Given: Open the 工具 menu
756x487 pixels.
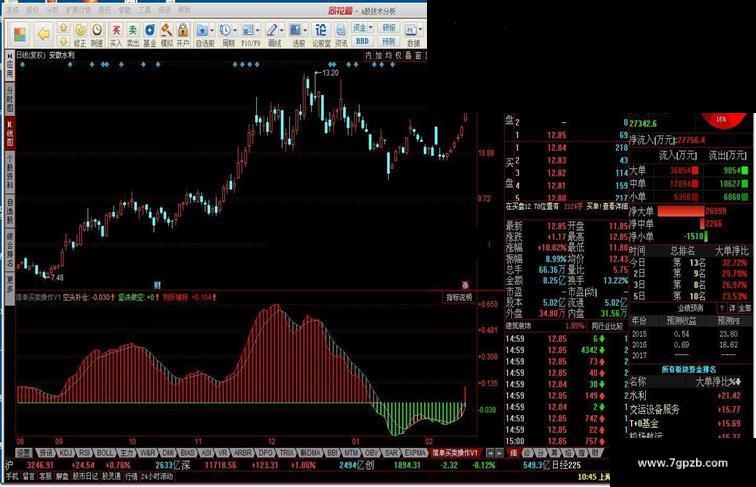Looking at the screenshot, I should tap(144, 10).
